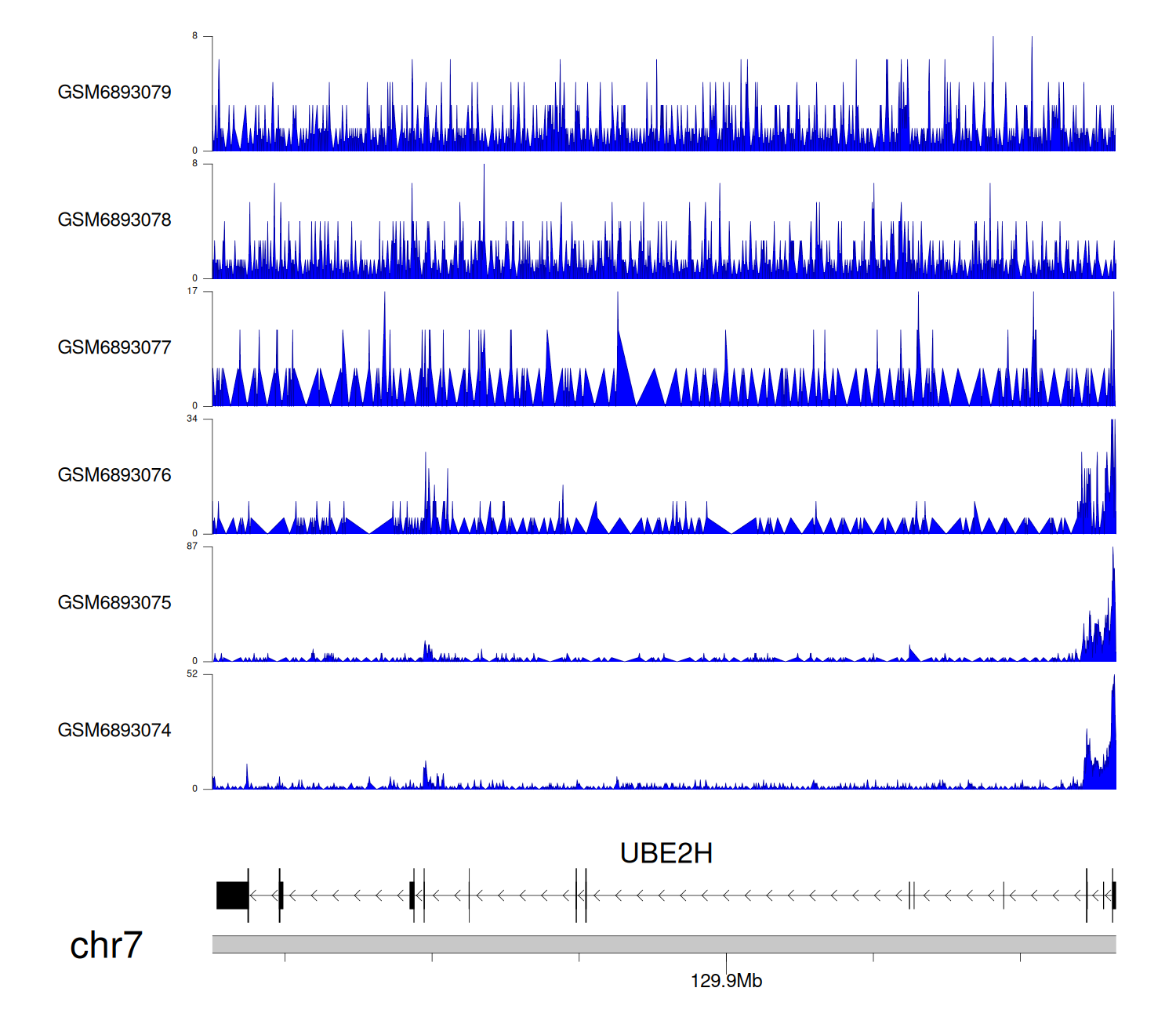
Task: Click the y-axis maximum 8 of GSM6893079 track
Action: point(195,36)
